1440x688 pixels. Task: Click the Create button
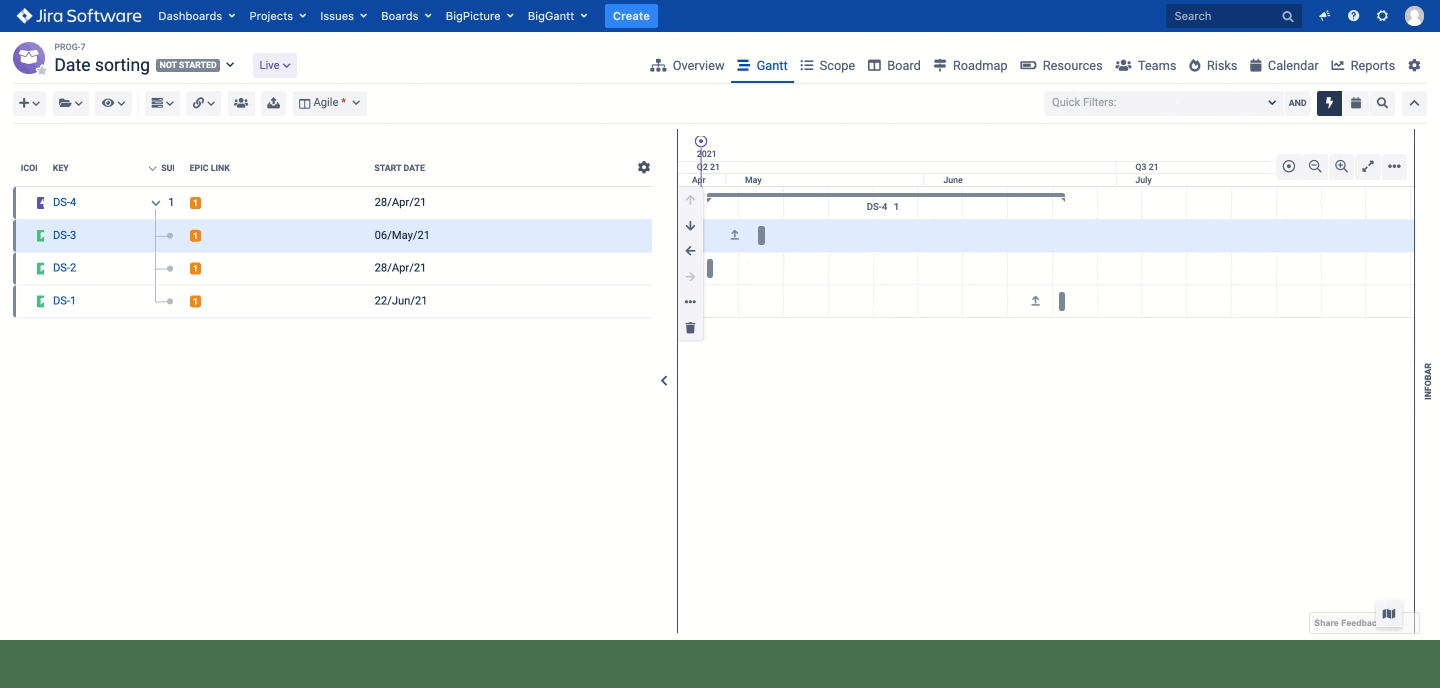(631, 16)
